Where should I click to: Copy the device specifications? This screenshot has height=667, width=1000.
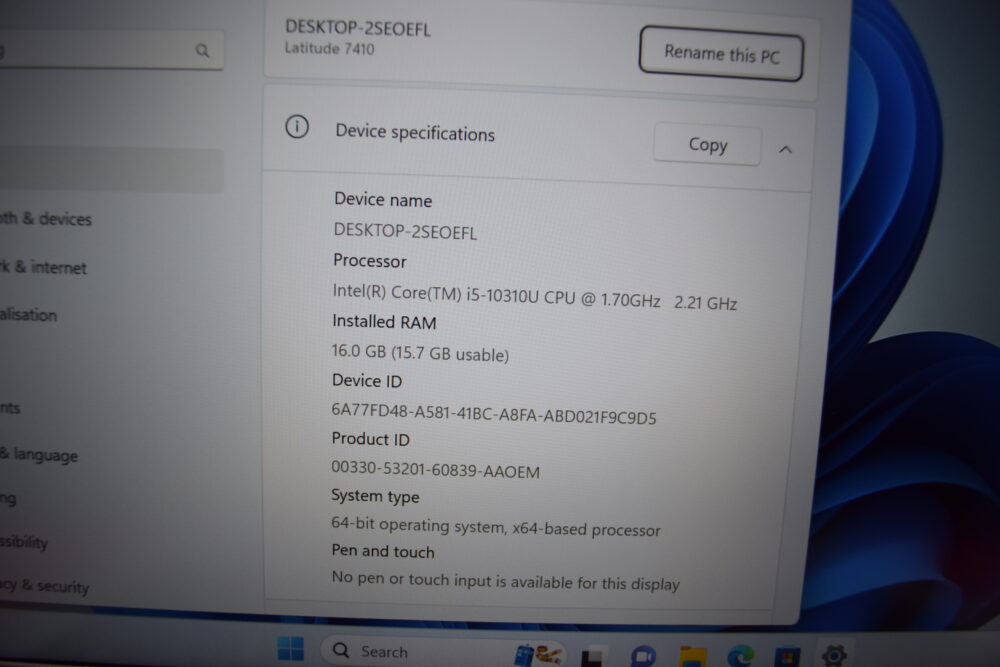pos(707,145)
